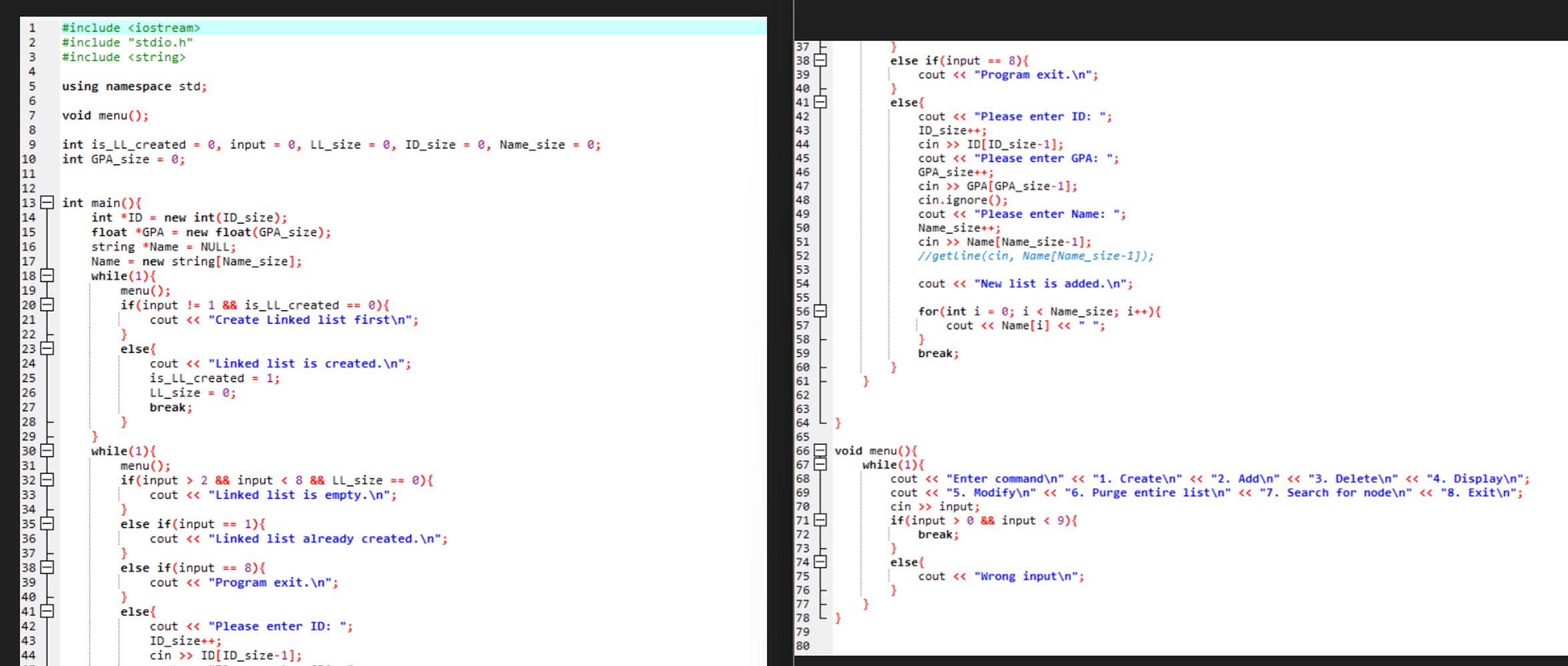Collapse line 41 else fold in left pane
This screenshot has width=1568, height=666.
(47, 611)
